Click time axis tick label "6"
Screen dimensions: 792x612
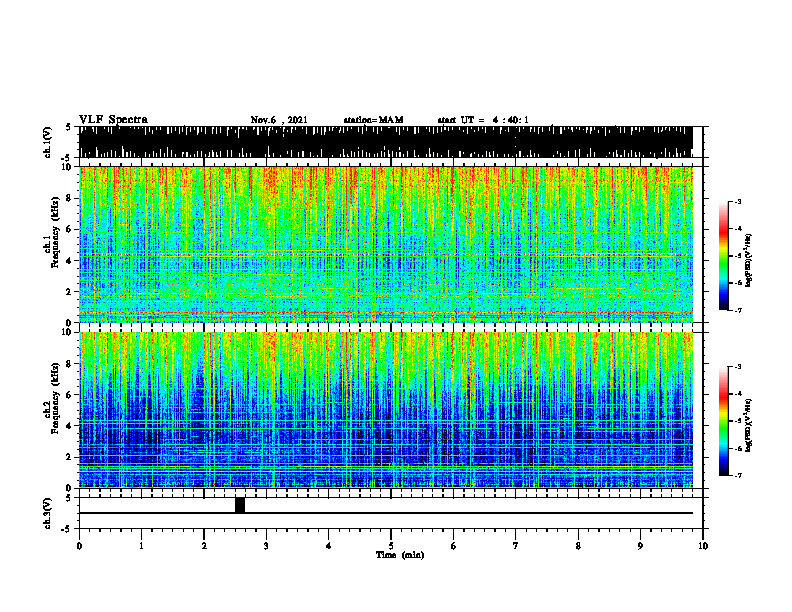click(454, 546)
